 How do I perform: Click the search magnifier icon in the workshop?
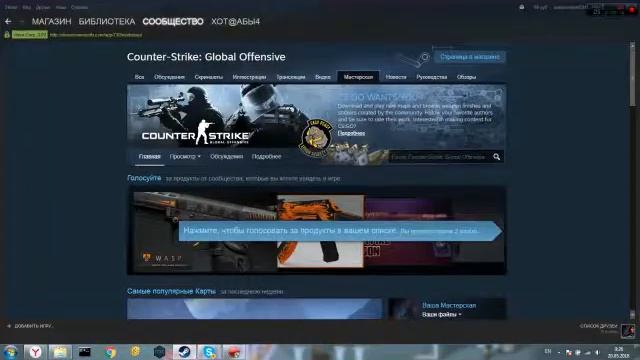pyautogui.click(x=496, y=157)
